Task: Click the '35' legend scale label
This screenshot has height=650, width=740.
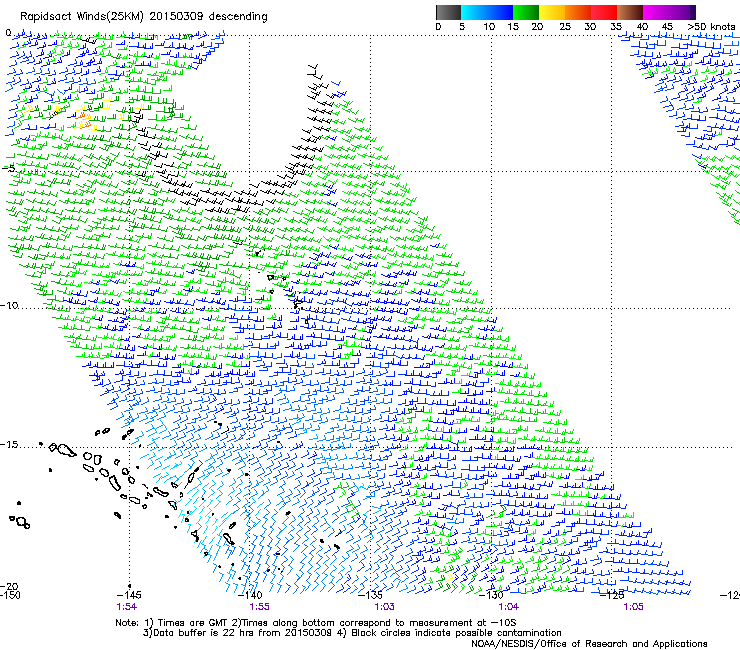Action: pos(616,27)
